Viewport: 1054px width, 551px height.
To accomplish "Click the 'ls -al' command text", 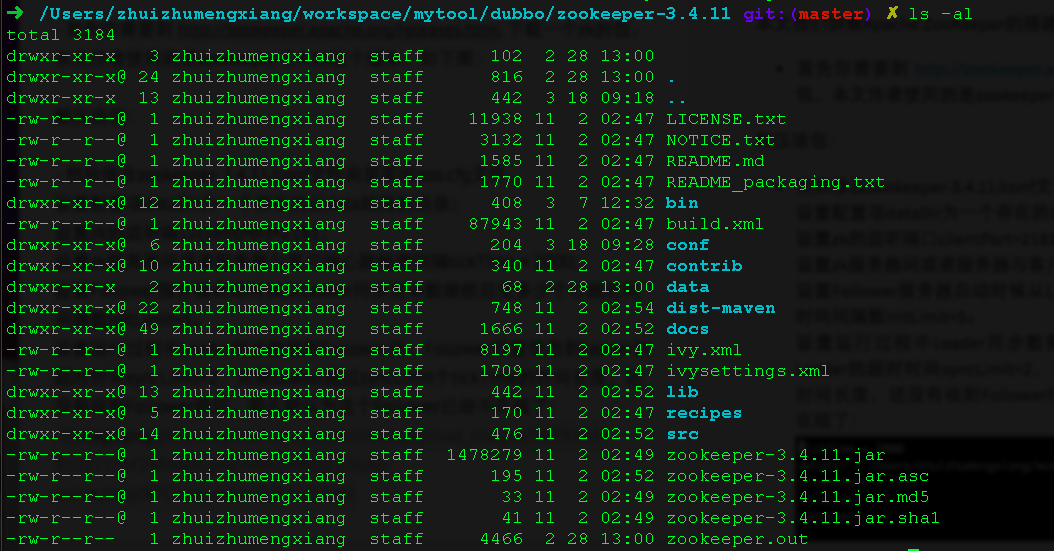I will 940,13.
